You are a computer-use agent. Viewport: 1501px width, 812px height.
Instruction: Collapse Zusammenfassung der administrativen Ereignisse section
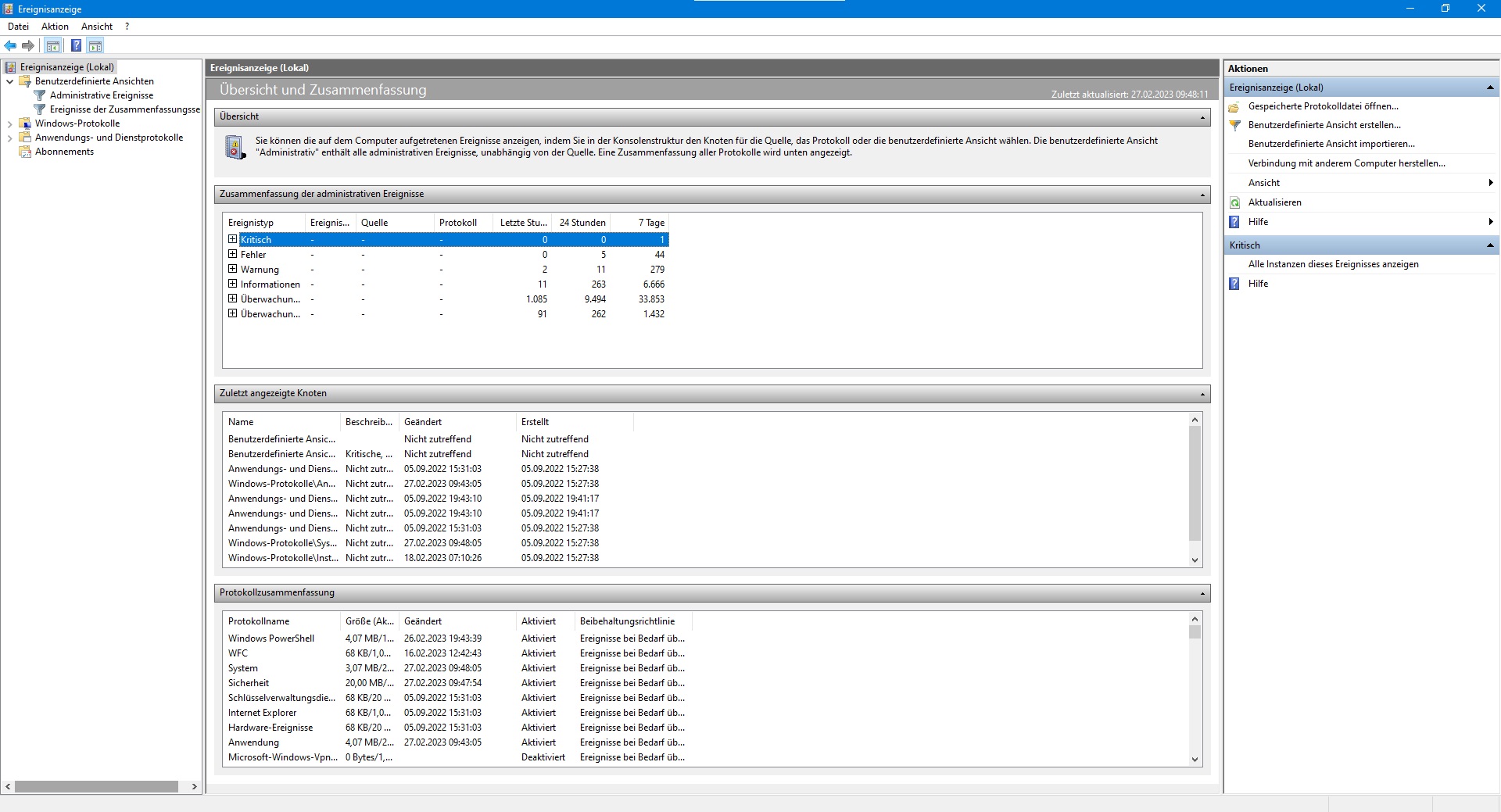1202,195
